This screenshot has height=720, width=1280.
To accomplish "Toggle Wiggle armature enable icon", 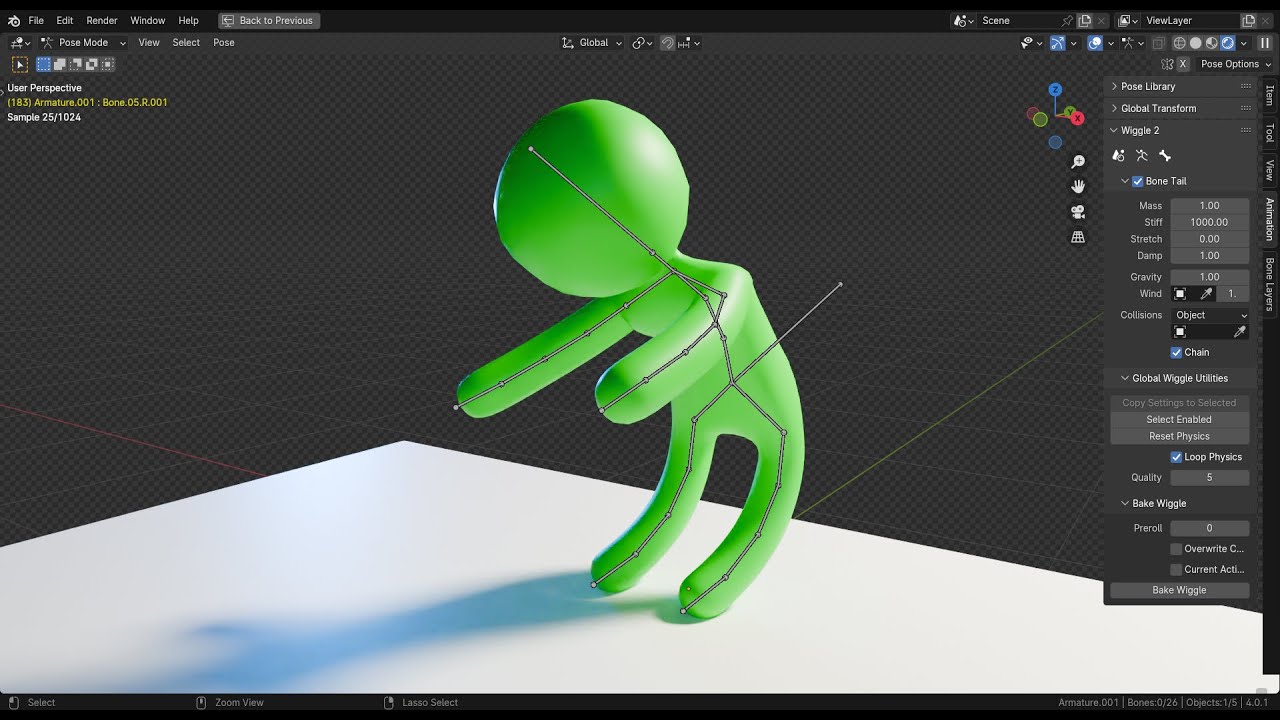I will [1142, 156].
